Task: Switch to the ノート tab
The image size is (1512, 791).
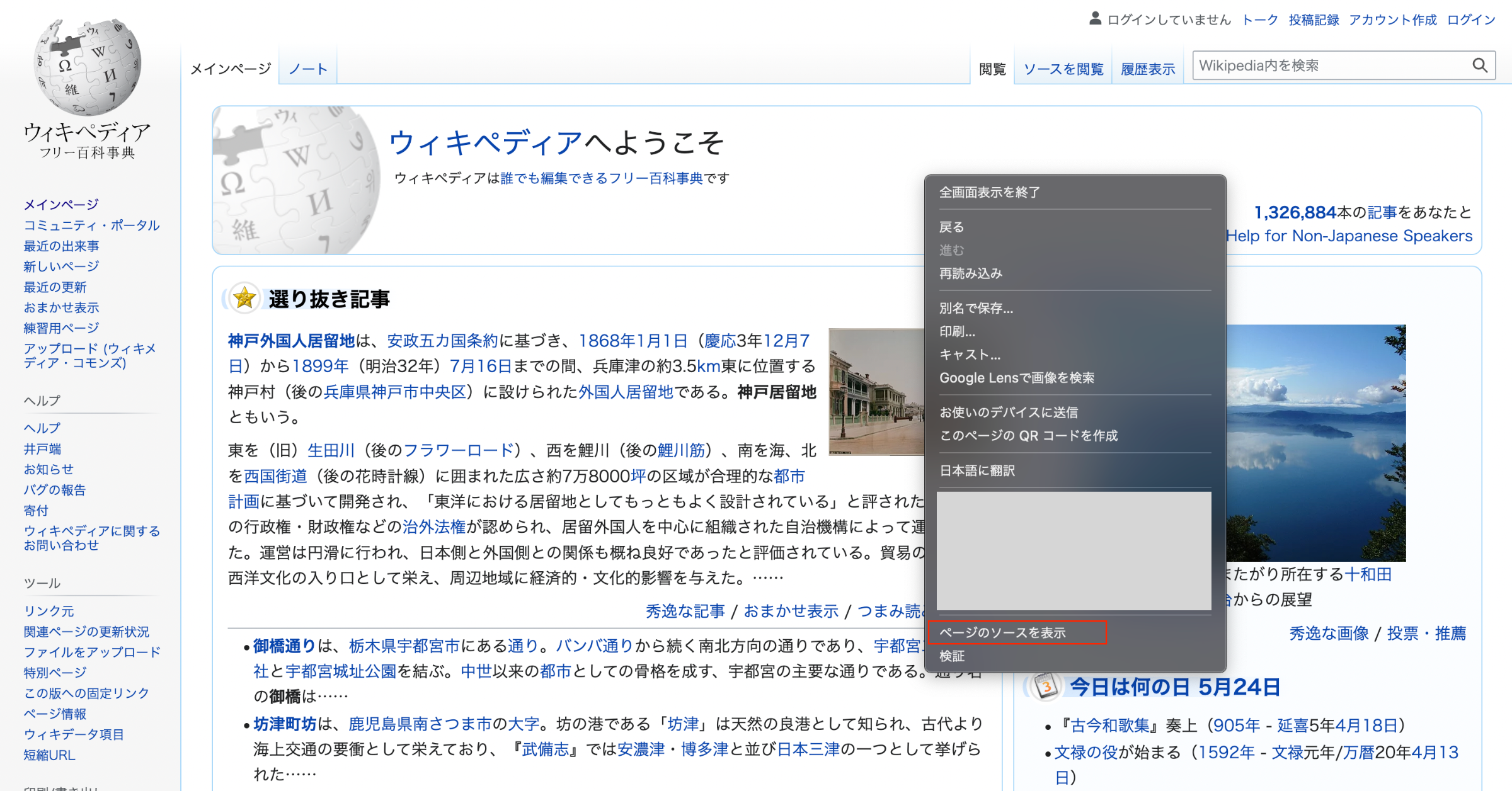Action: point(308,69)
